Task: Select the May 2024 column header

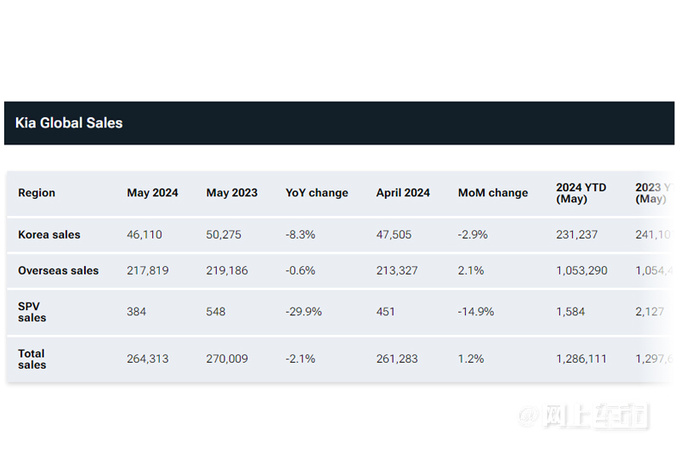Action: pos(152,193)
